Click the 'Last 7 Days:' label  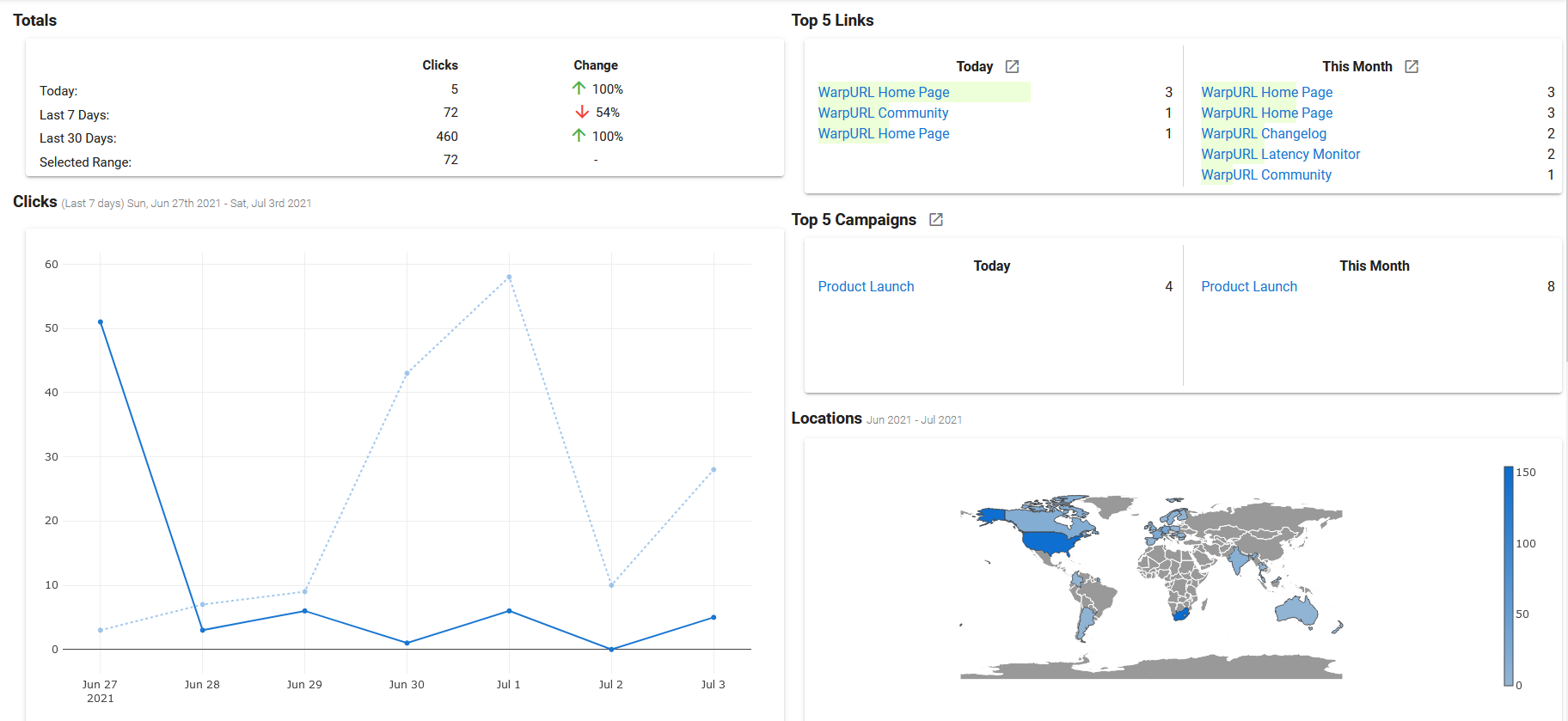pos(74,114)
